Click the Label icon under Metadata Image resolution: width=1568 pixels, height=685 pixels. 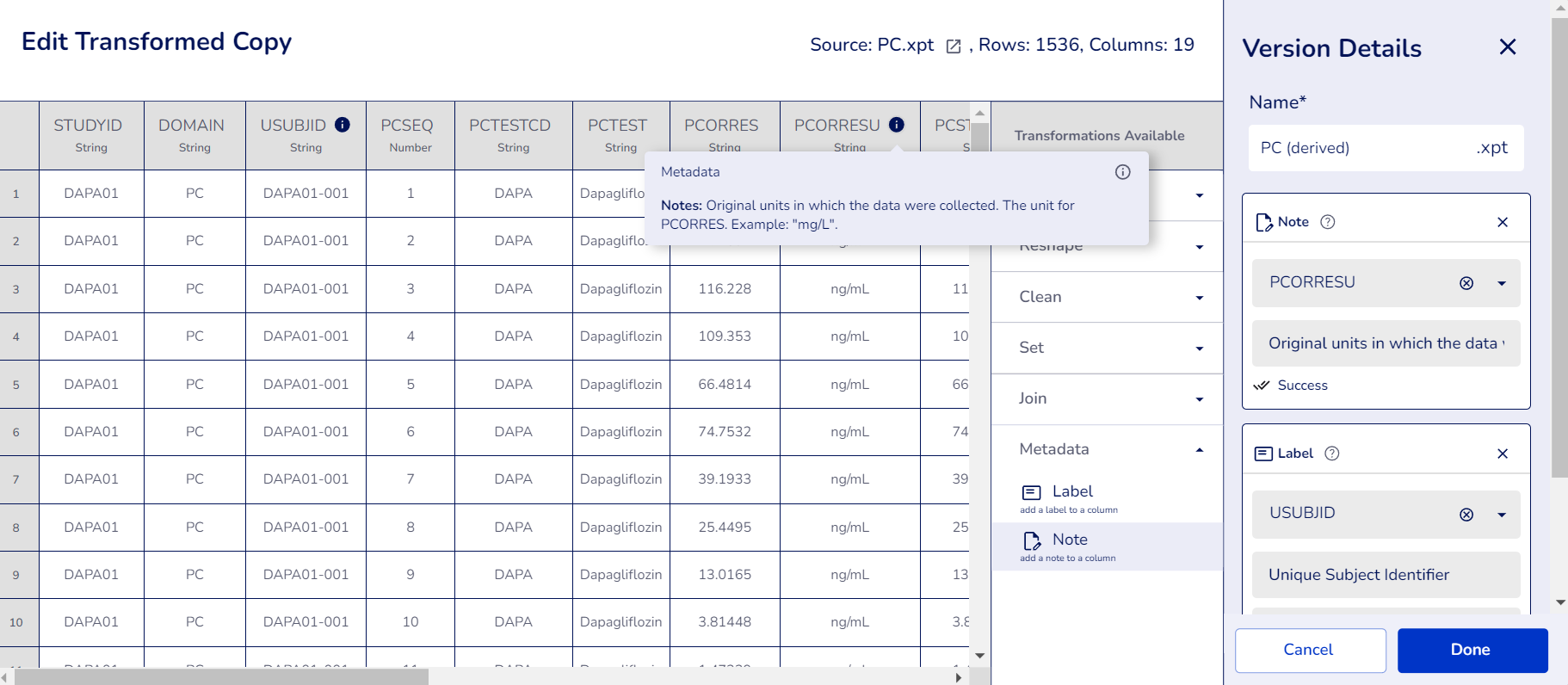1031,492
